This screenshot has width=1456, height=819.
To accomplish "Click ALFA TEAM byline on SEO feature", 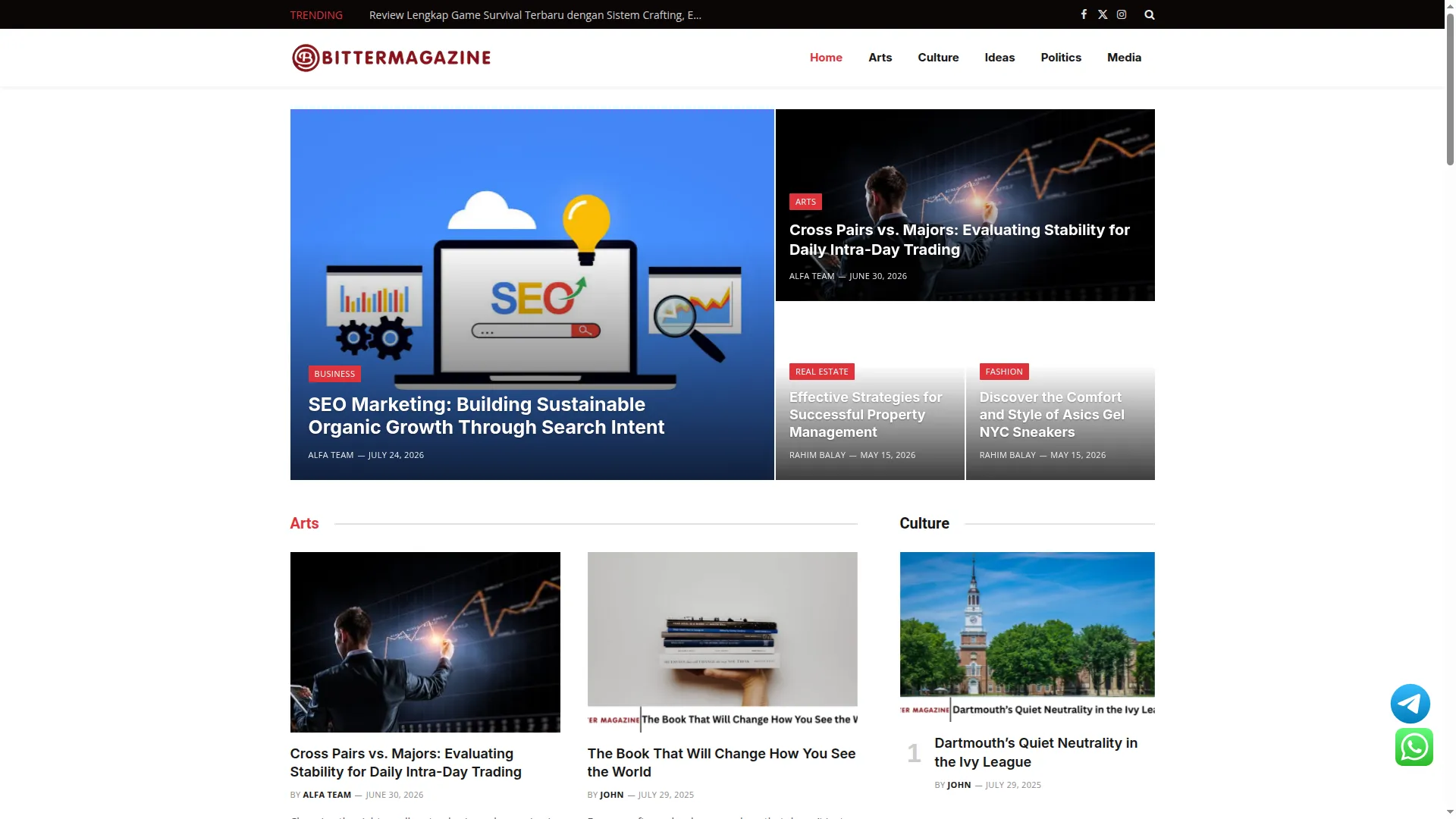I will point(331,455).
